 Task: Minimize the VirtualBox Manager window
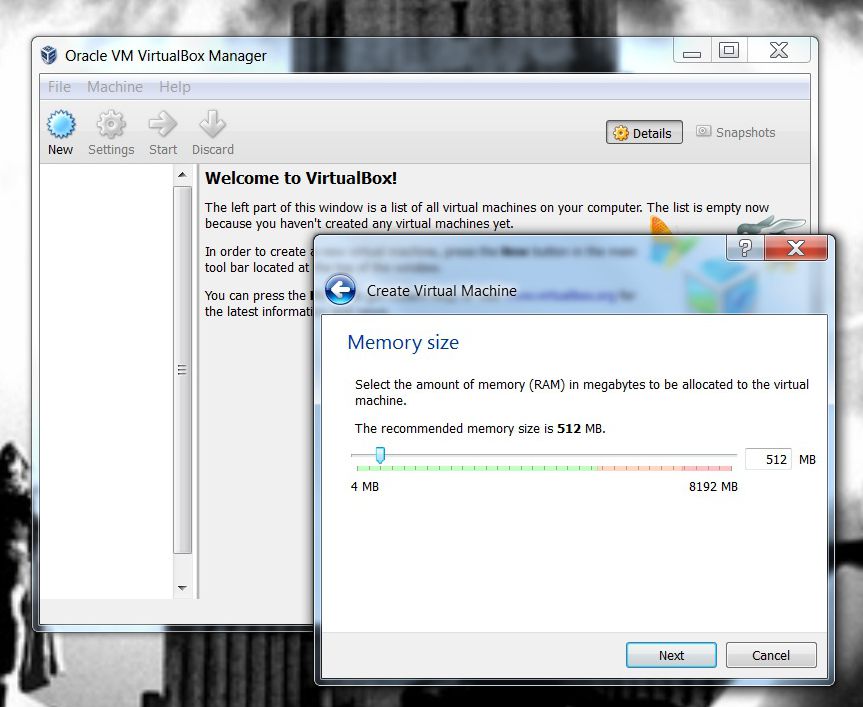692,51
